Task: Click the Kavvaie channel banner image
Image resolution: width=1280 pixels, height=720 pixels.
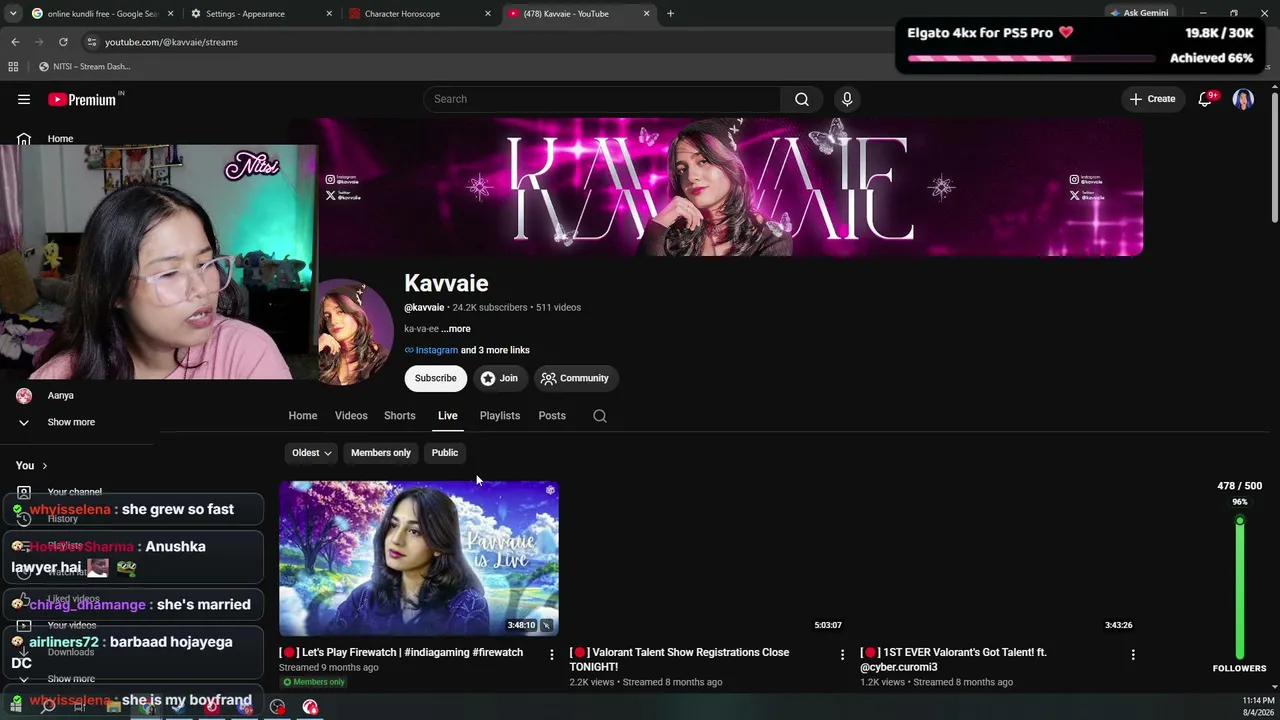Action: click(x=716, y=187)
